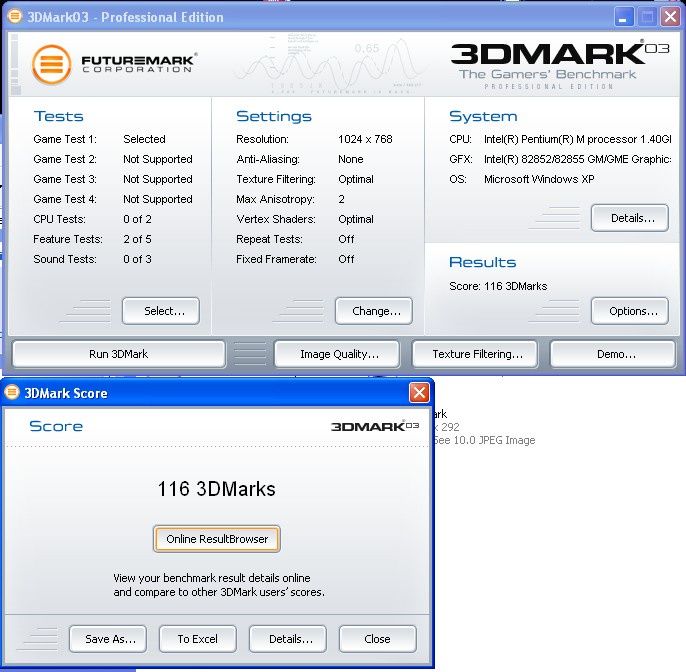Click the large 116 3DMarks score text

click(x=217, y=489)
